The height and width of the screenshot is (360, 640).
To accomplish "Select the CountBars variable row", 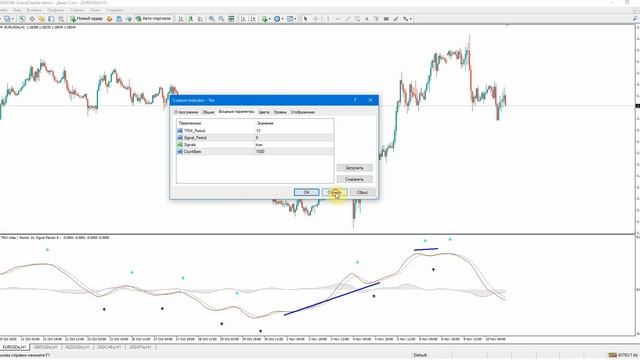I will 255,151.
